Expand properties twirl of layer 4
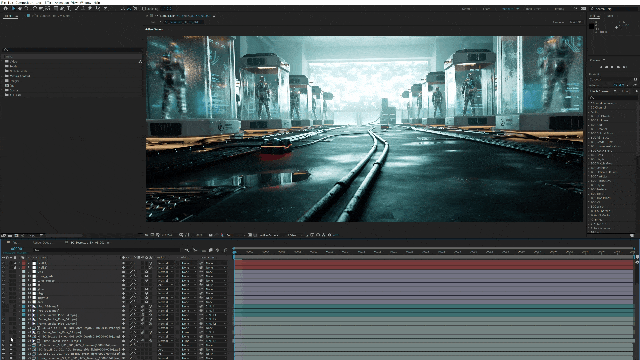640x360 pixels. pyautogui.click(x=19, y=276)
